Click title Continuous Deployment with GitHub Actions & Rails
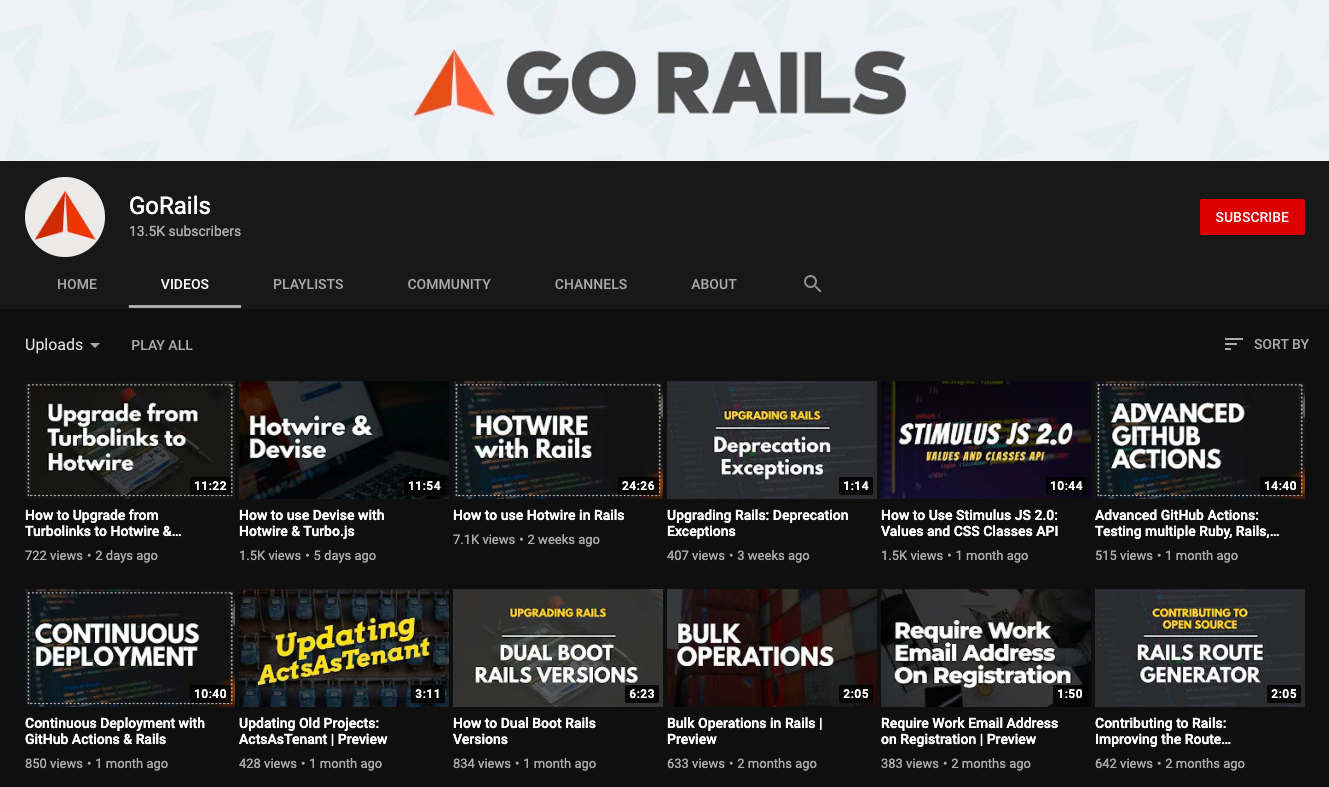Viewport: 1329px width, 787px height. (115, 731)
